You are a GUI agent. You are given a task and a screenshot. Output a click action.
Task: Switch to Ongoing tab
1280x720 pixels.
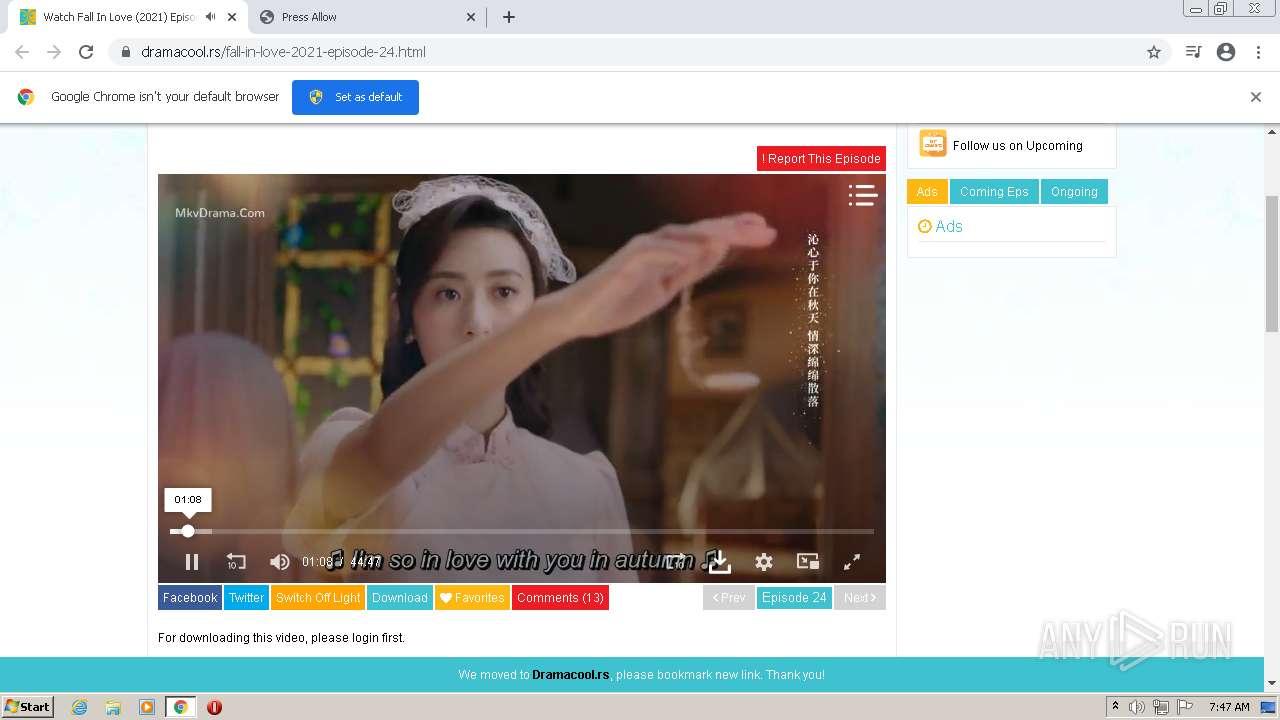click(1074, 192)
